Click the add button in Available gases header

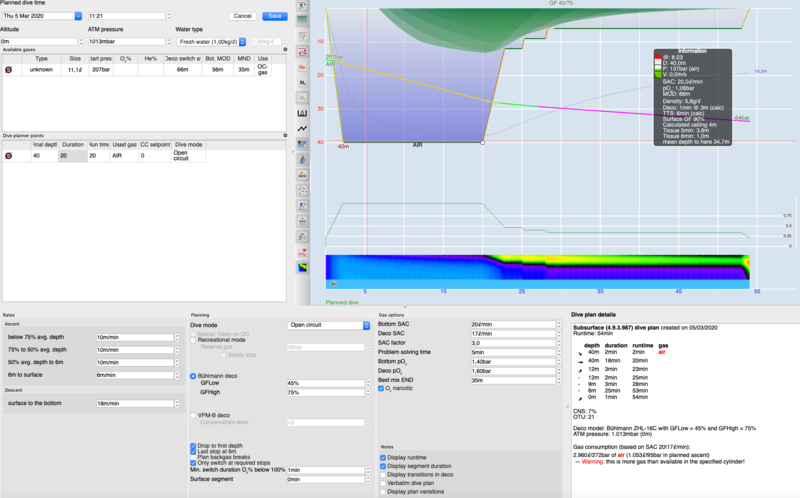click(x=285, y=49)
